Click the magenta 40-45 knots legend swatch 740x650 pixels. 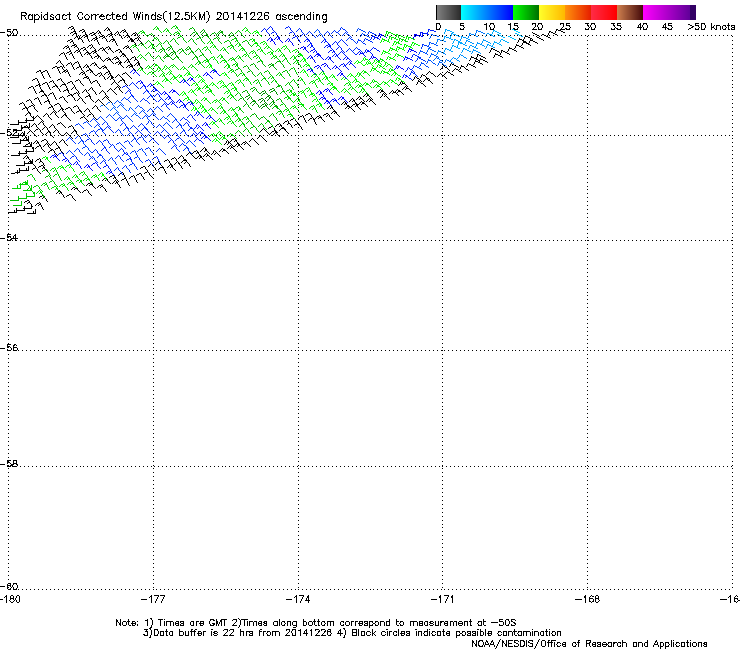[656, 12]
